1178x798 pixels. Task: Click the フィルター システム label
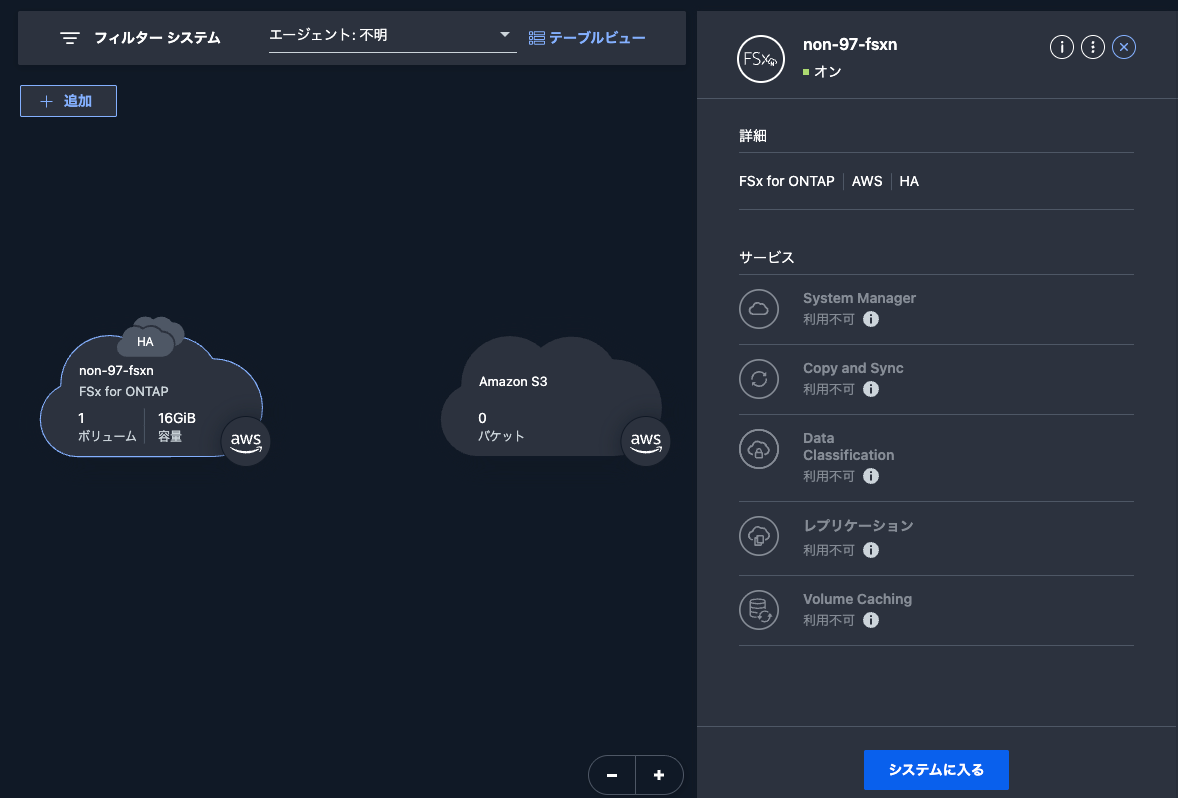157,38
